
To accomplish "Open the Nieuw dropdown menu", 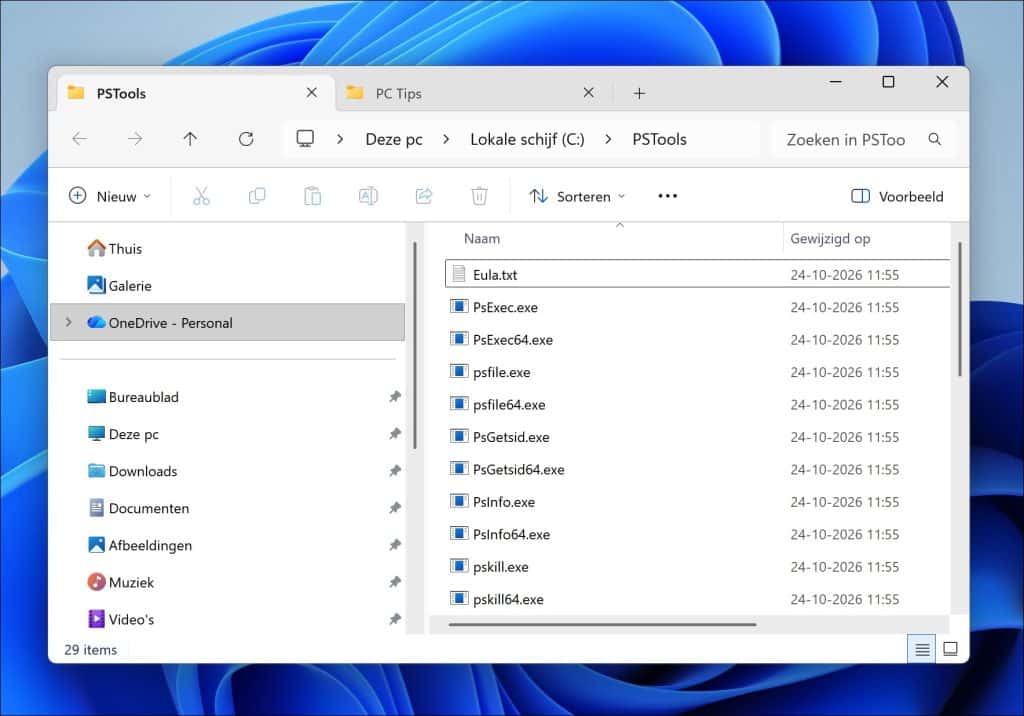I will (110, 196).
